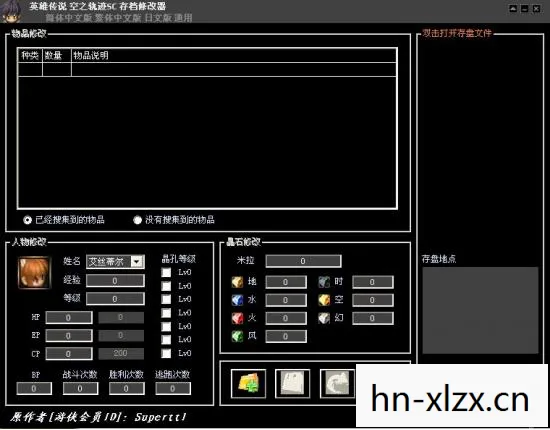Click the 物品说明 column header

[234, 55]
